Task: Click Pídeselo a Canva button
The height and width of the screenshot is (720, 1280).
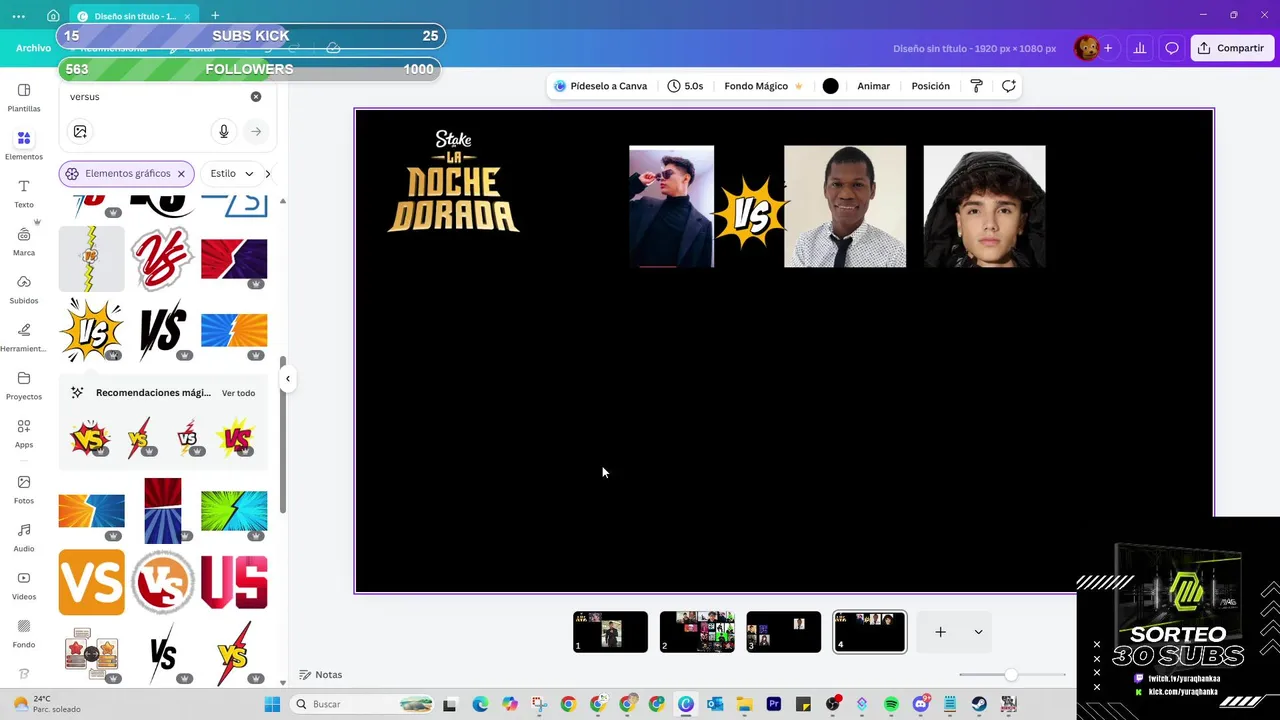Action: [x=601, y=86]
